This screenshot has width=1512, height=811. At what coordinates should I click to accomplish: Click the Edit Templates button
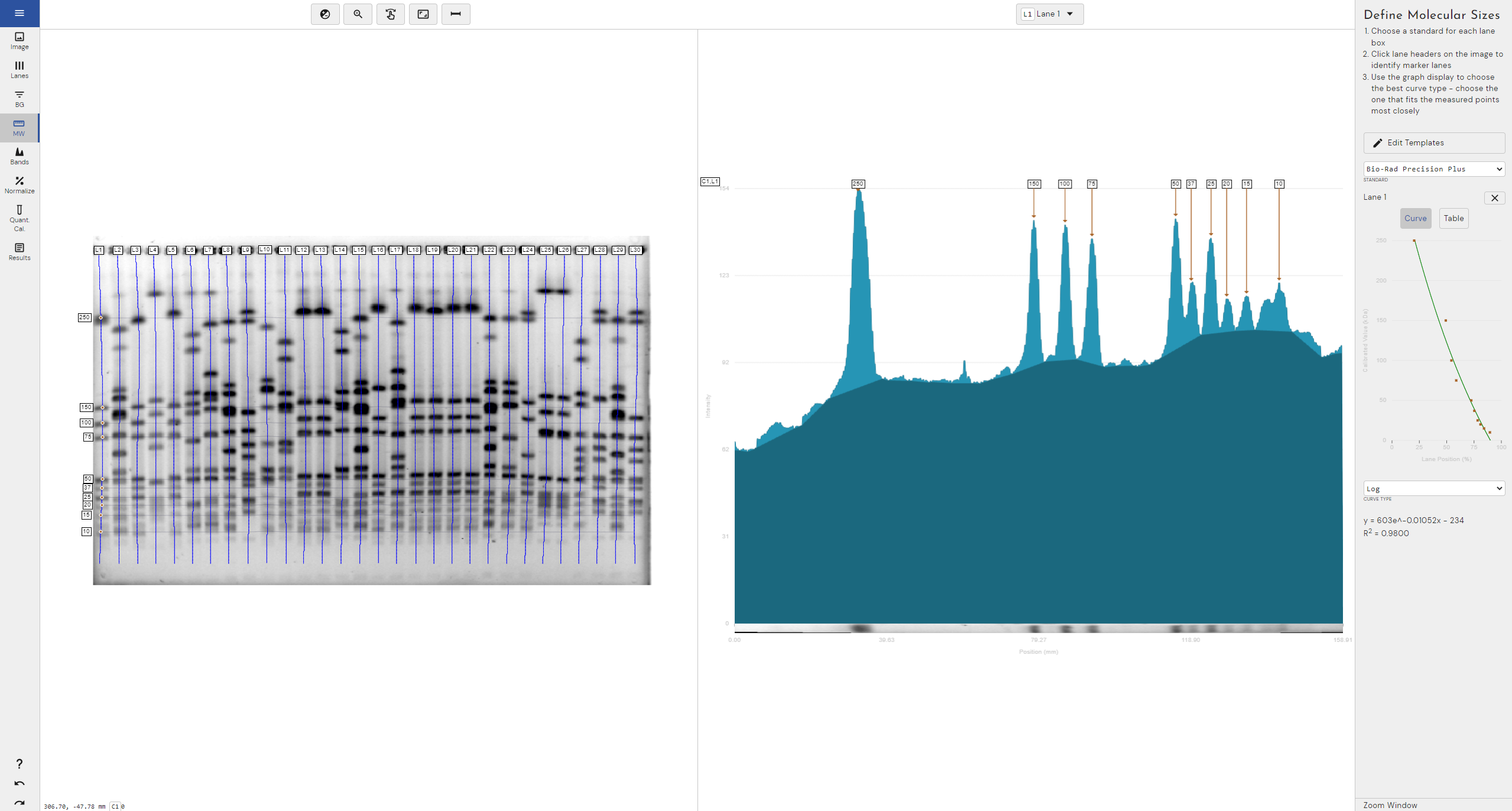[1433, 143]
